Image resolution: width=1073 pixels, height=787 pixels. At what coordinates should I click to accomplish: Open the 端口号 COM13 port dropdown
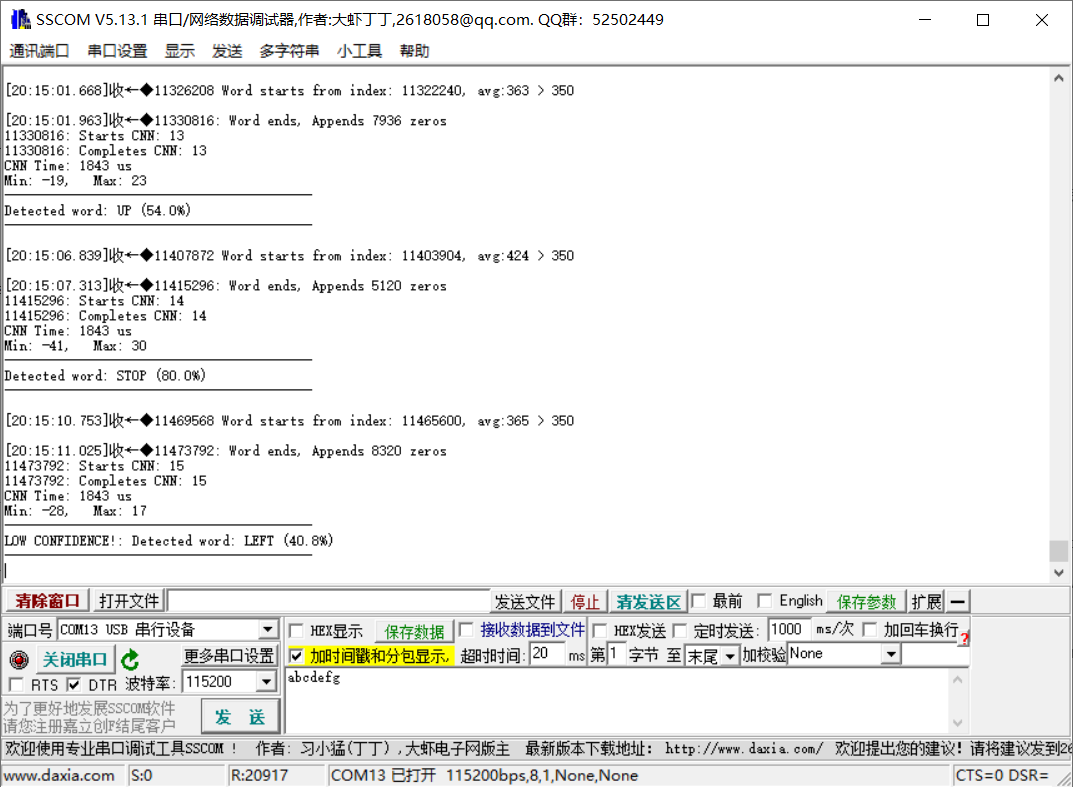tap(267, 629)
